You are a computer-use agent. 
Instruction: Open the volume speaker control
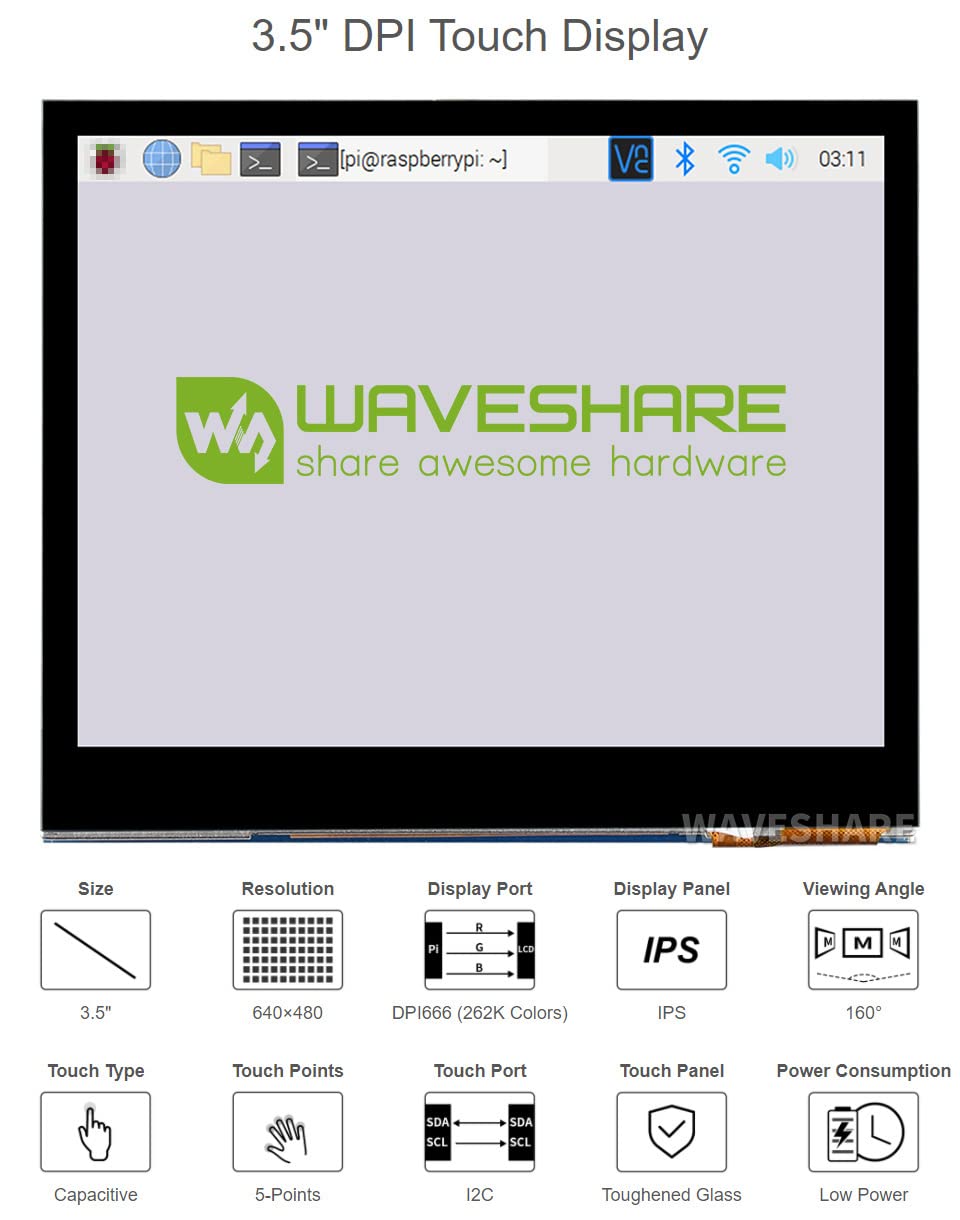click(x=780, y=159)
